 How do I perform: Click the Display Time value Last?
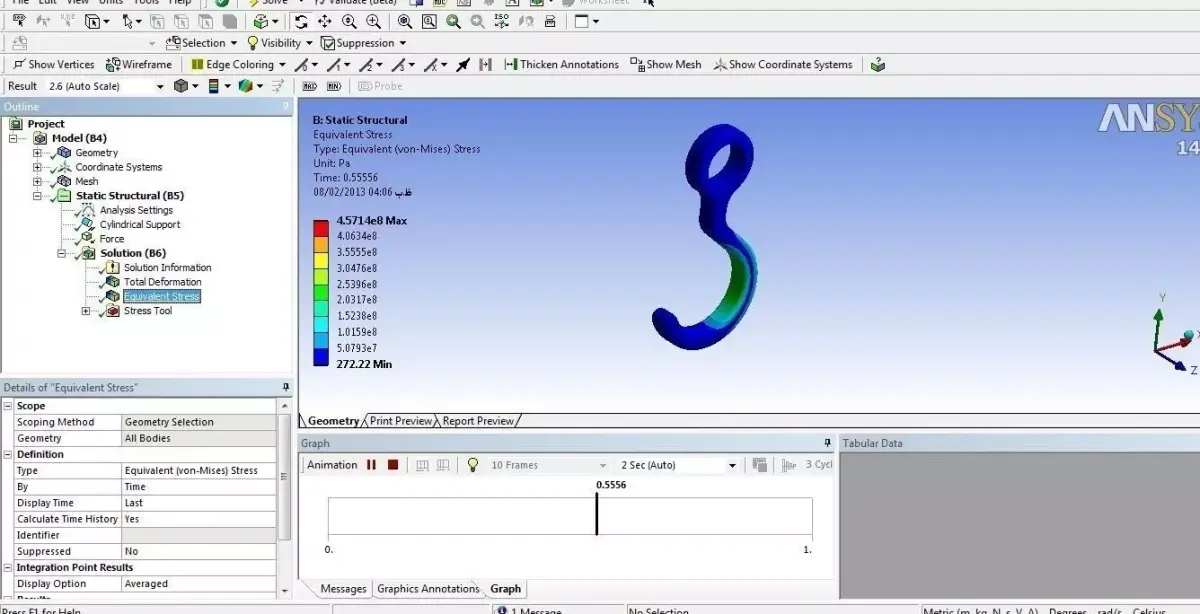pyautogui.click(x=200, y=503)
